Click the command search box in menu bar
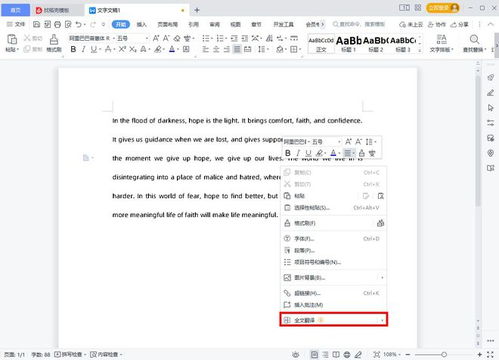Viewport: 499px width, 360px height. tap(359, 24)
